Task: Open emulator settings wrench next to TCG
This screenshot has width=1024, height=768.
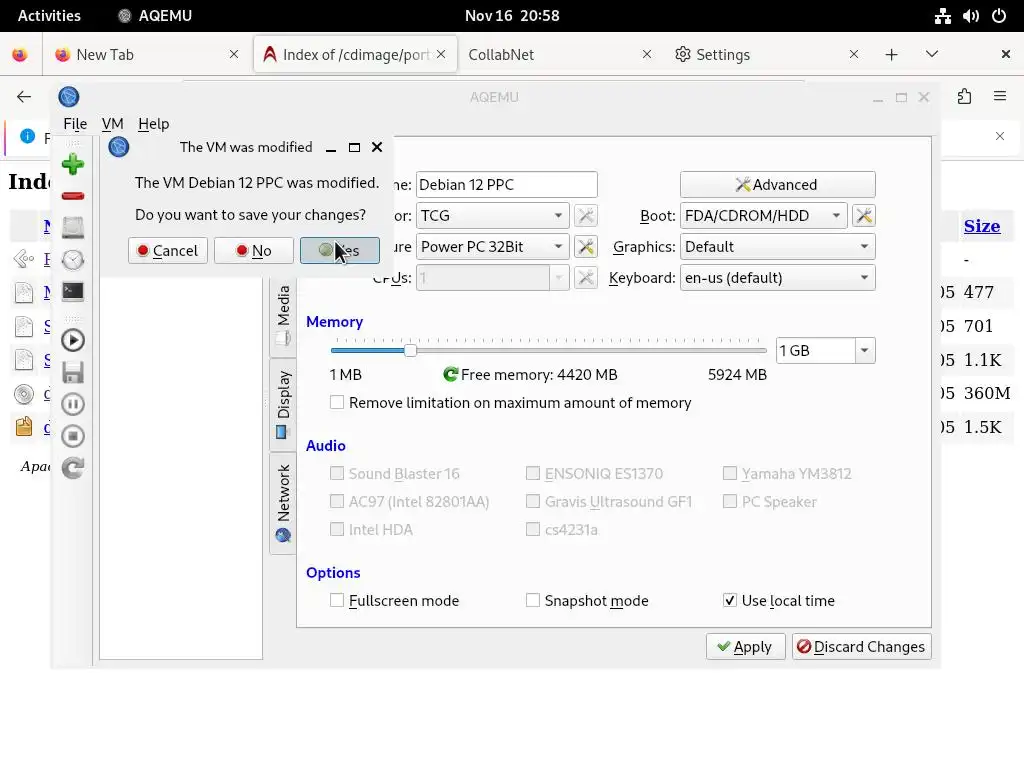Action: point(586,216)
